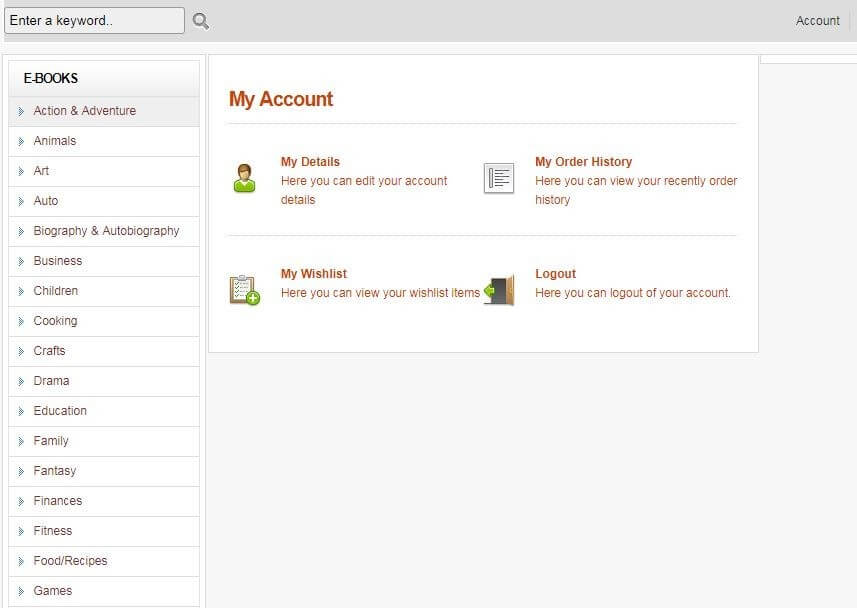The image size is (857, 608).
Task: Click 'Here you can logout of your account.'
Action: [x=633, y=293]
